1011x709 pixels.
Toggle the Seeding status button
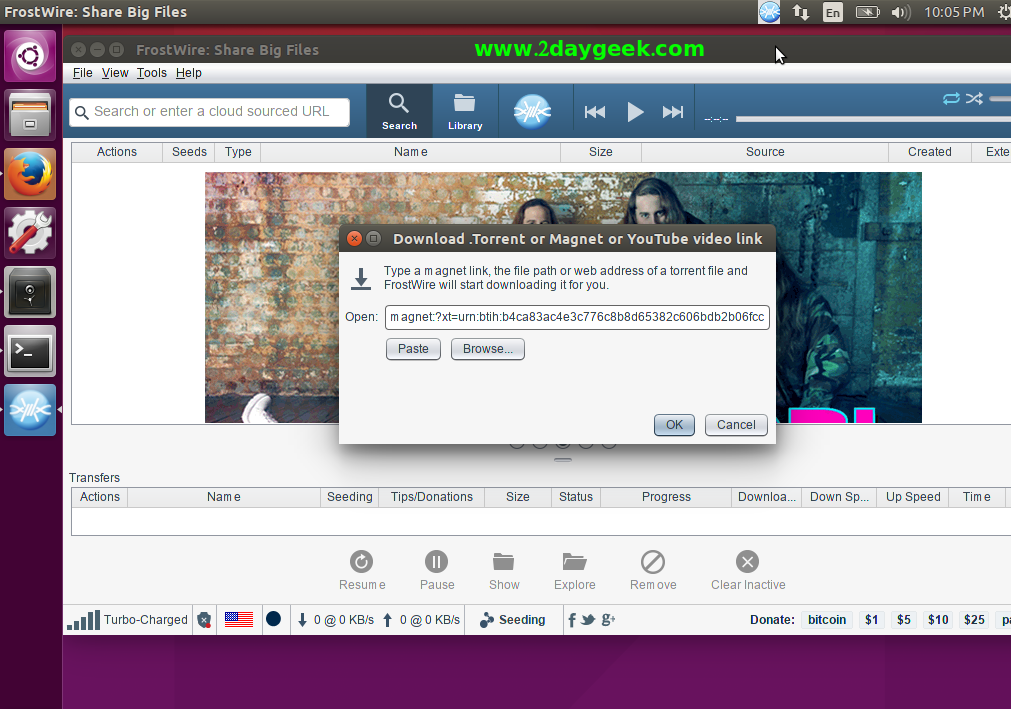513,620
